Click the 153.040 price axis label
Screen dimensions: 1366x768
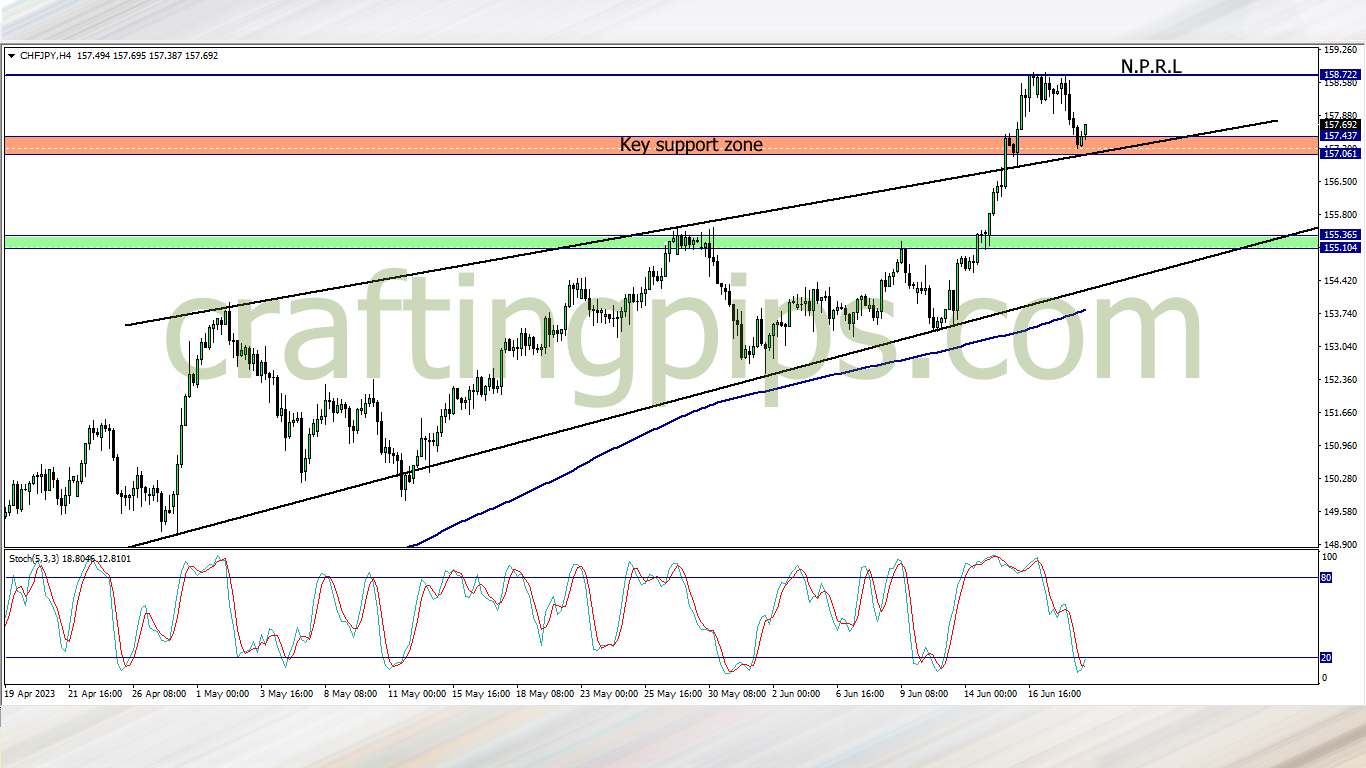[1341, 347]
